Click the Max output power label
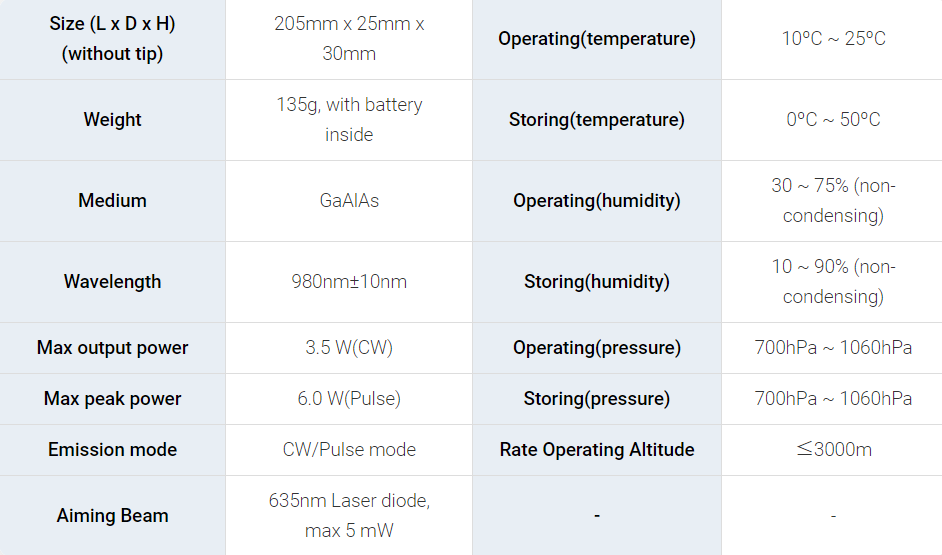This screenshot has width=942, height=555. (112, 348)
